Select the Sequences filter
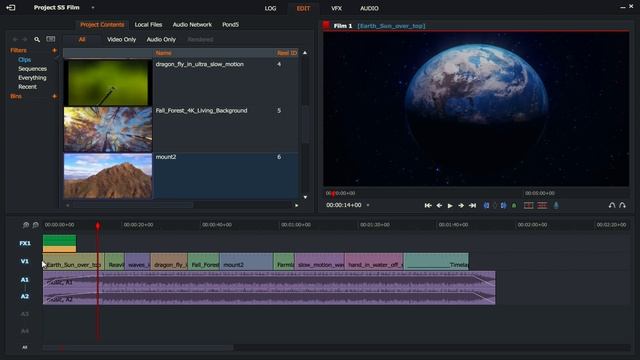 click(x=32, y=69)
